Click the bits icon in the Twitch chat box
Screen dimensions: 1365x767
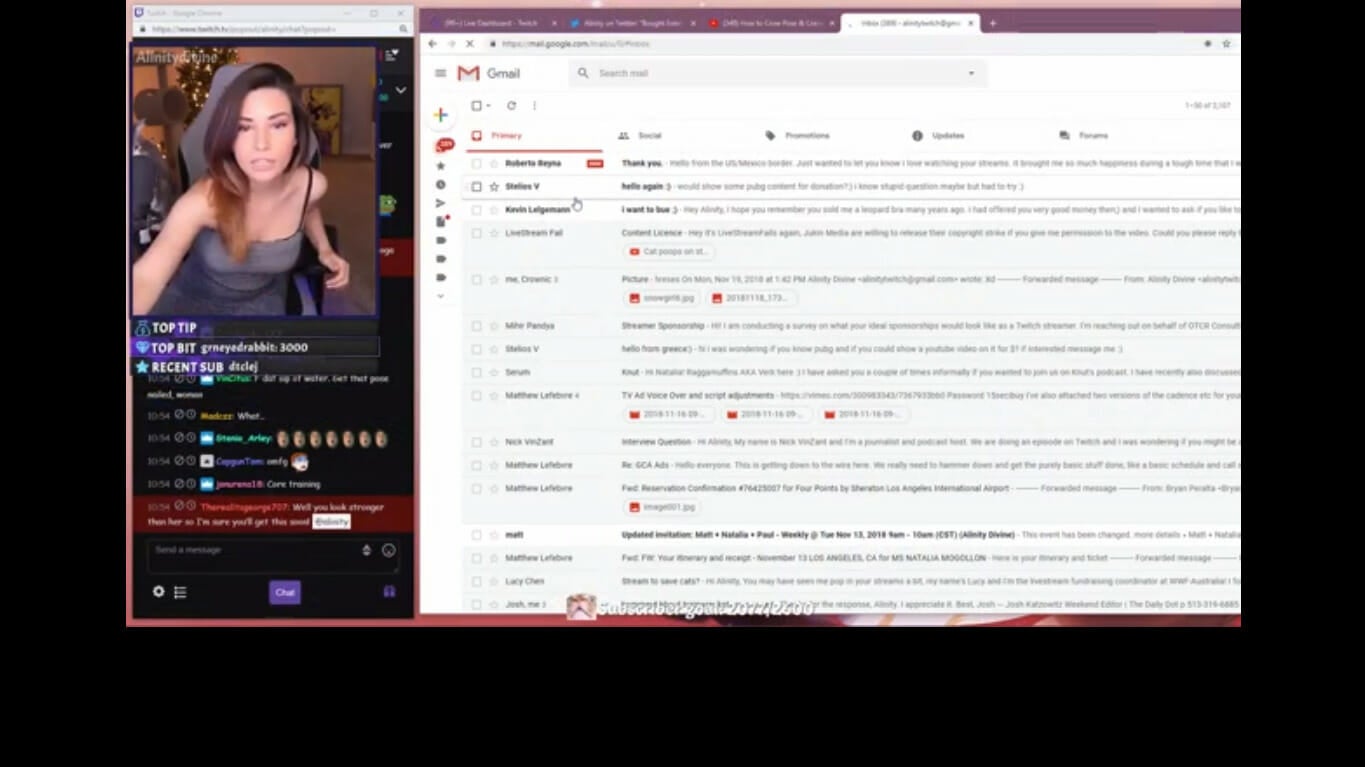tap(366, 550)
